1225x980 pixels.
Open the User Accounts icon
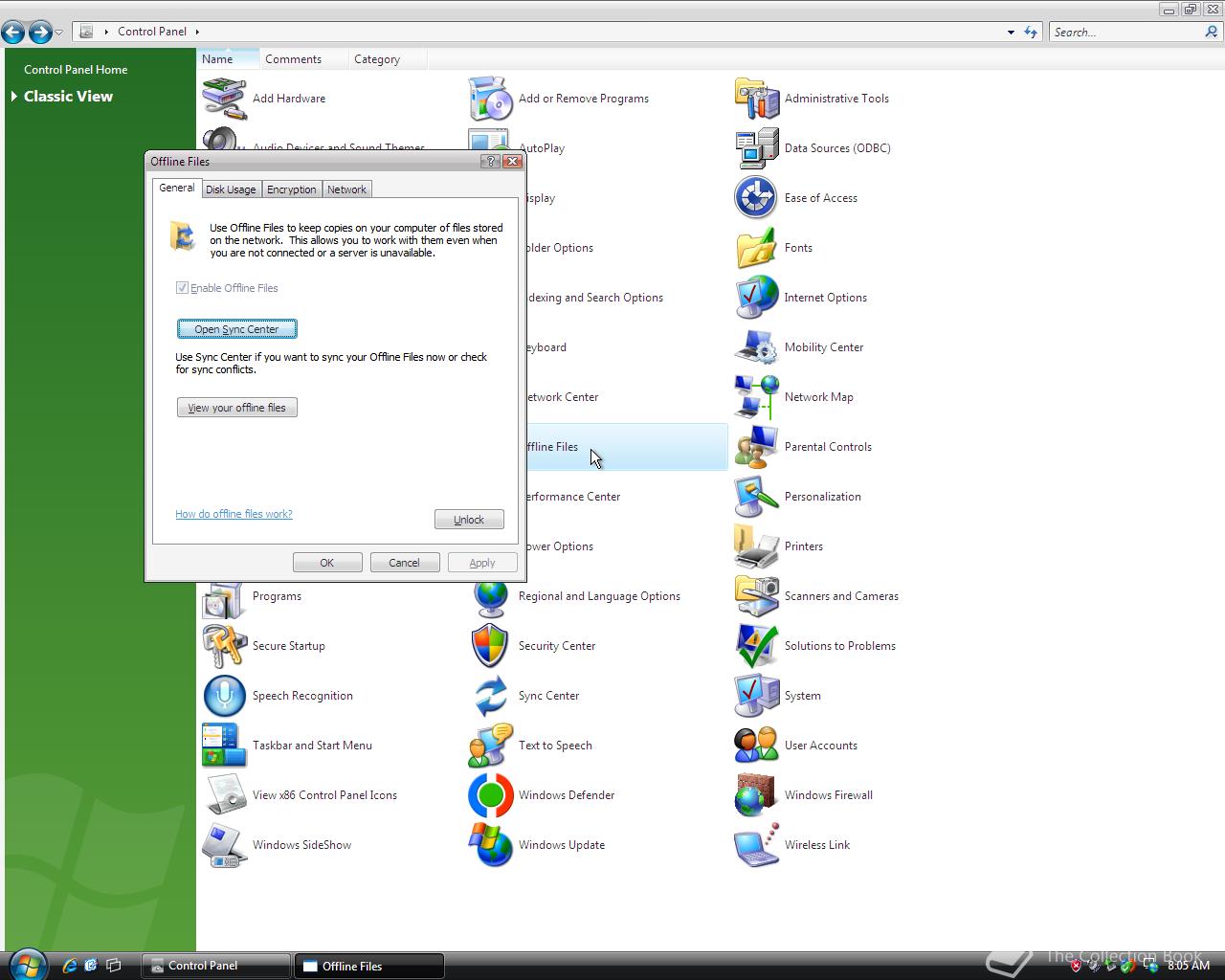point(756,746)
